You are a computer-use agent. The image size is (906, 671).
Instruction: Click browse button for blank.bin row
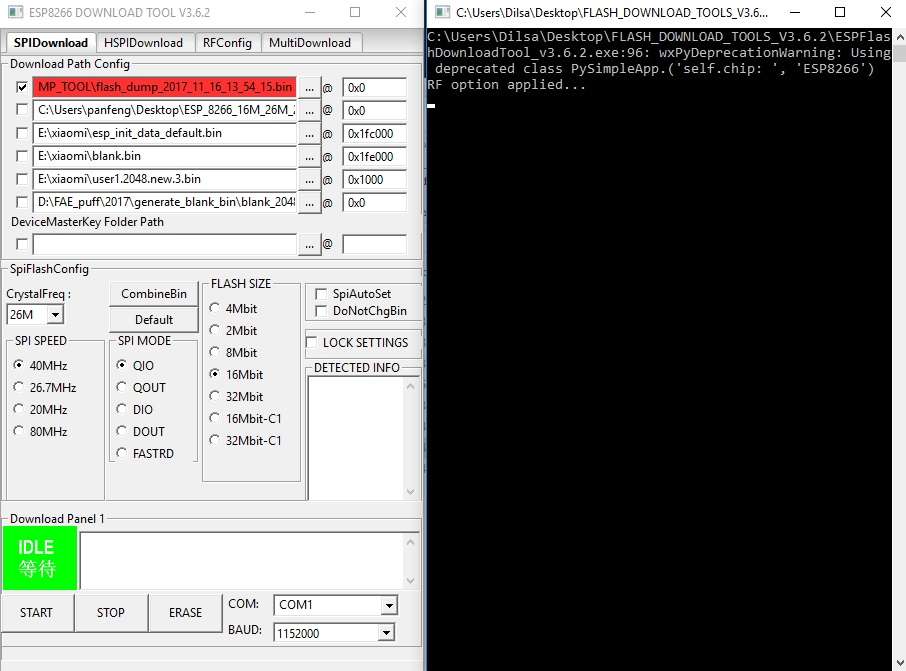tap(310, 157)
